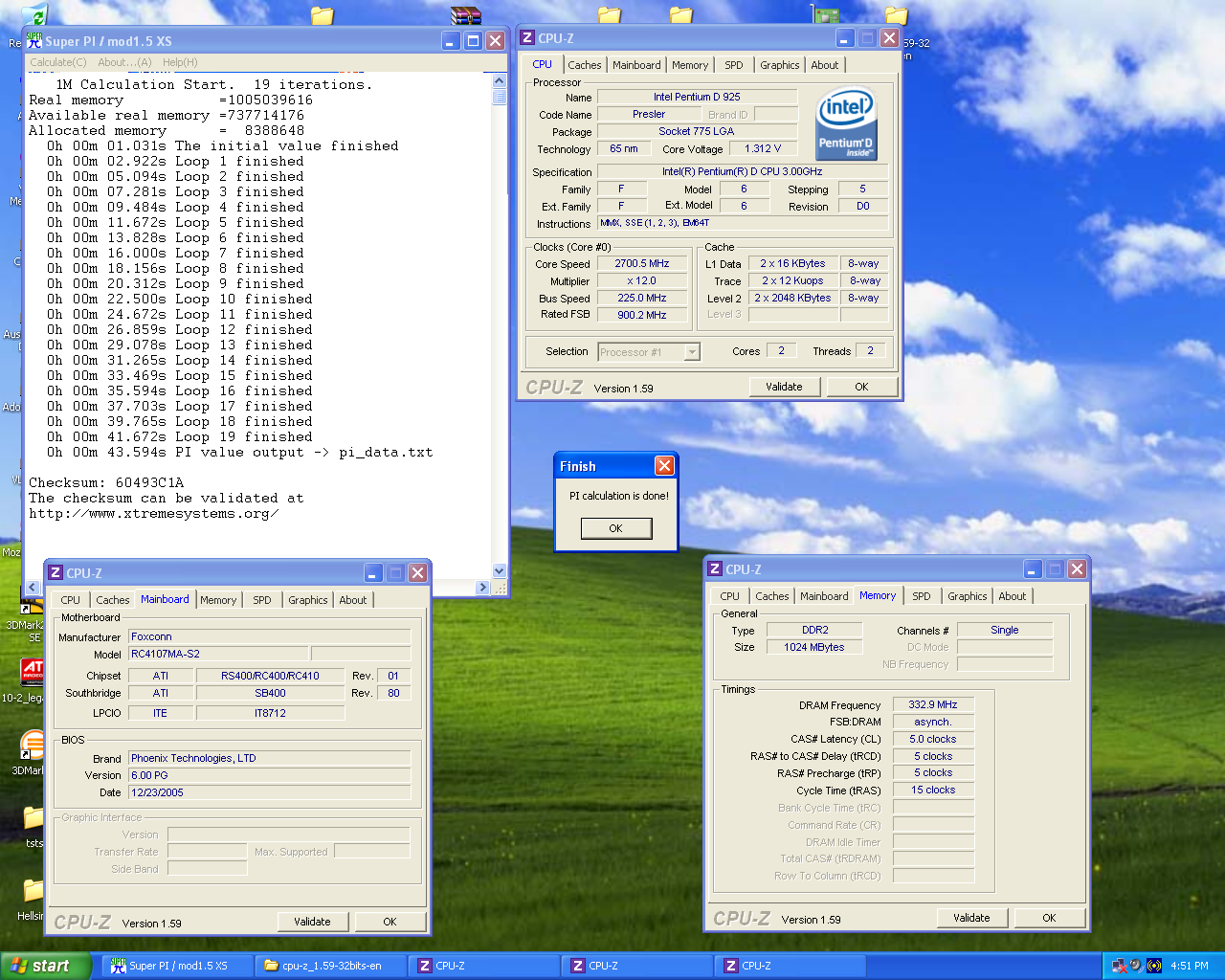Click the Windows Start button
The image size is (1225, 980).
tap(46, 966)
